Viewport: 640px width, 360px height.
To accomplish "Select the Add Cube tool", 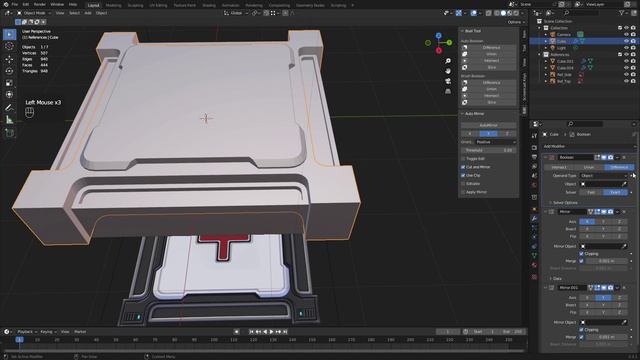I will pos(9,133).
